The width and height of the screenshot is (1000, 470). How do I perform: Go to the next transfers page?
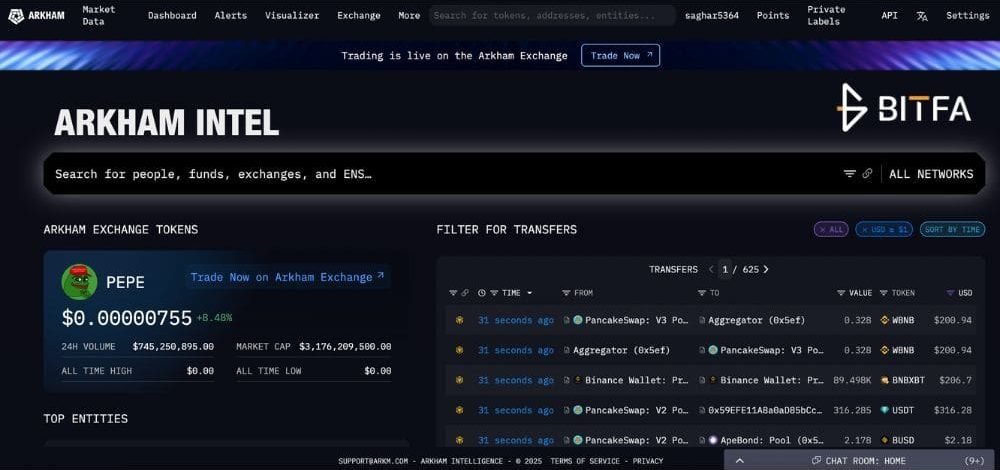(766, 269)
